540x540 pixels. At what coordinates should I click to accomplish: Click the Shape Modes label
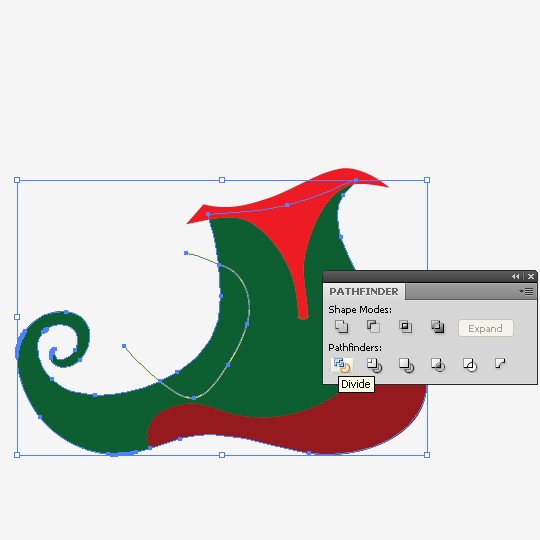coord(360,310)
